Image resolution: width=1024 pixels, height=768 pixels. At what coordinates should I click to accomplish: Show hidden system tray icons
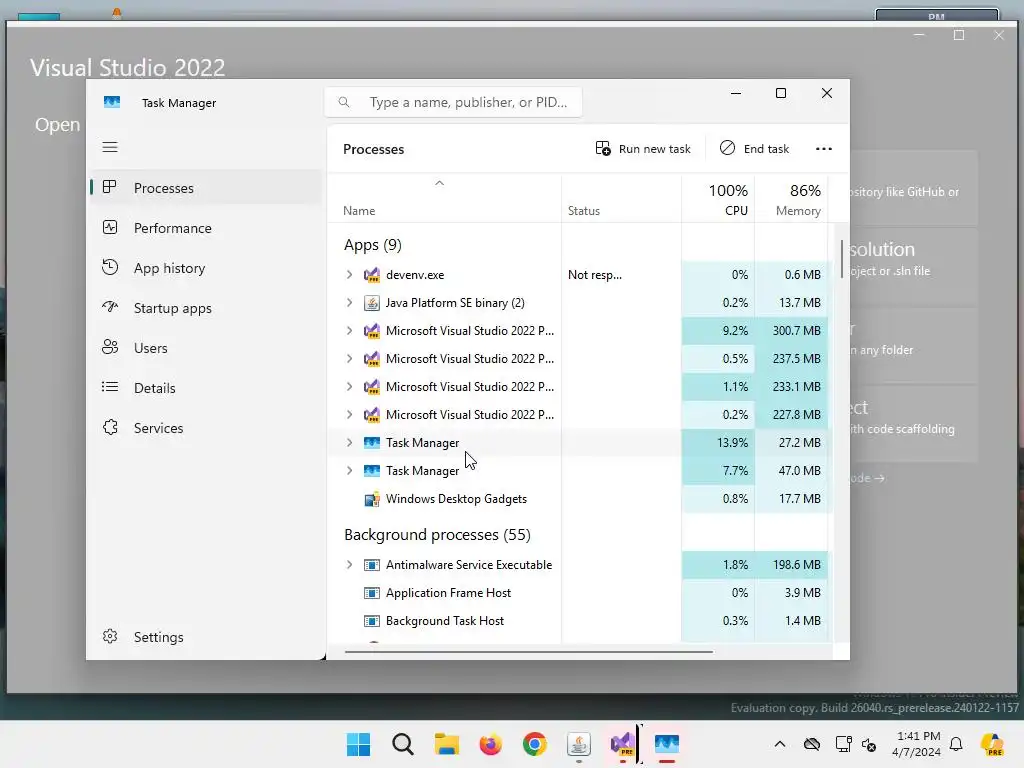coord(779,744)
